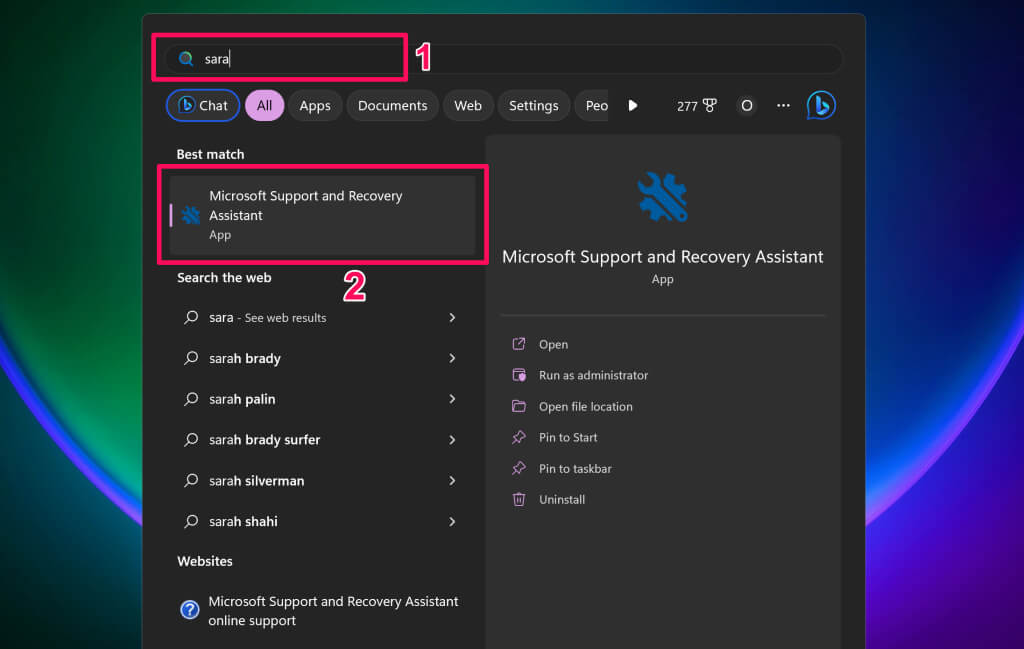Viewport: 1024px width, 649px height.
Task: Click the large SaRA app icon in details pane
Action: click(662, 197)
